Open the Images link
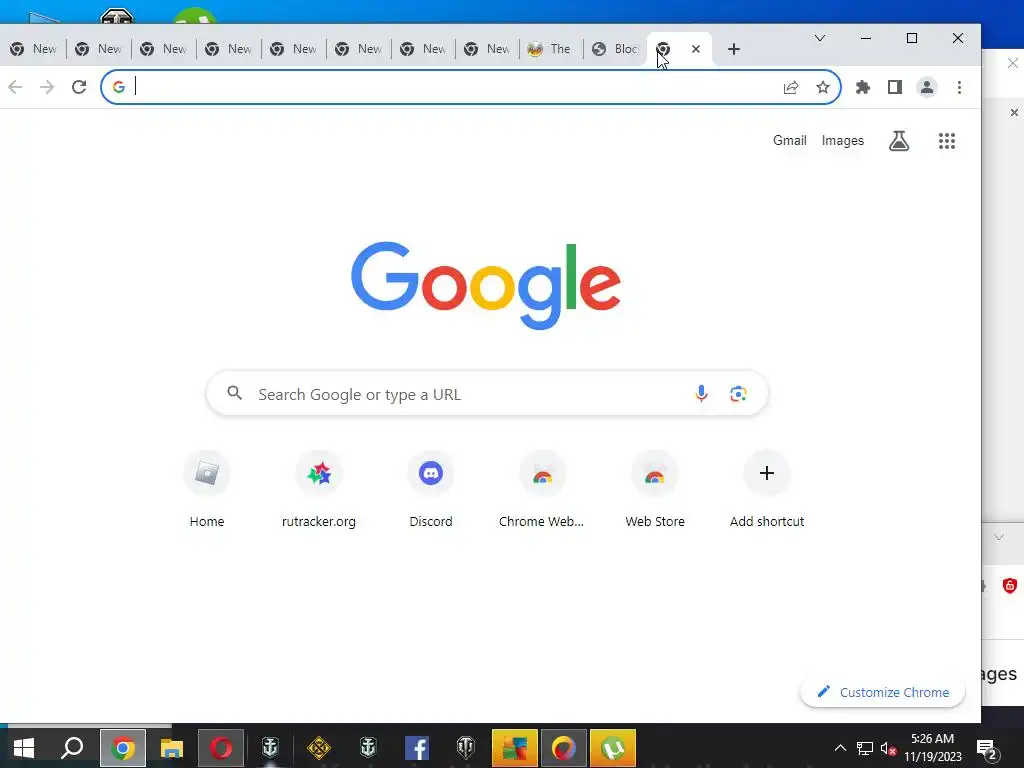This screenshot has width=1024, height=768. pyautogui.click(x=842, y=140)
